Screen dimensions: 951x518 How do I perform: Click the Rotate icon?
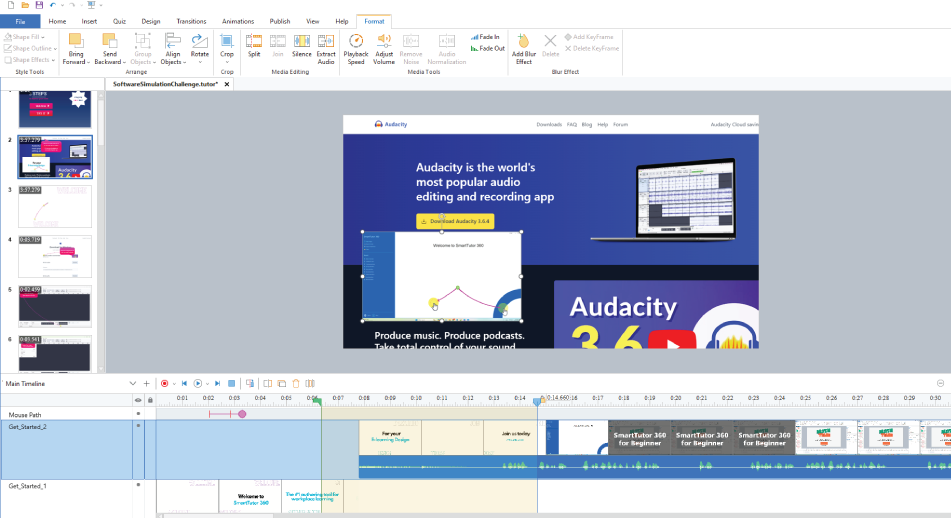(x=199, y=41)
